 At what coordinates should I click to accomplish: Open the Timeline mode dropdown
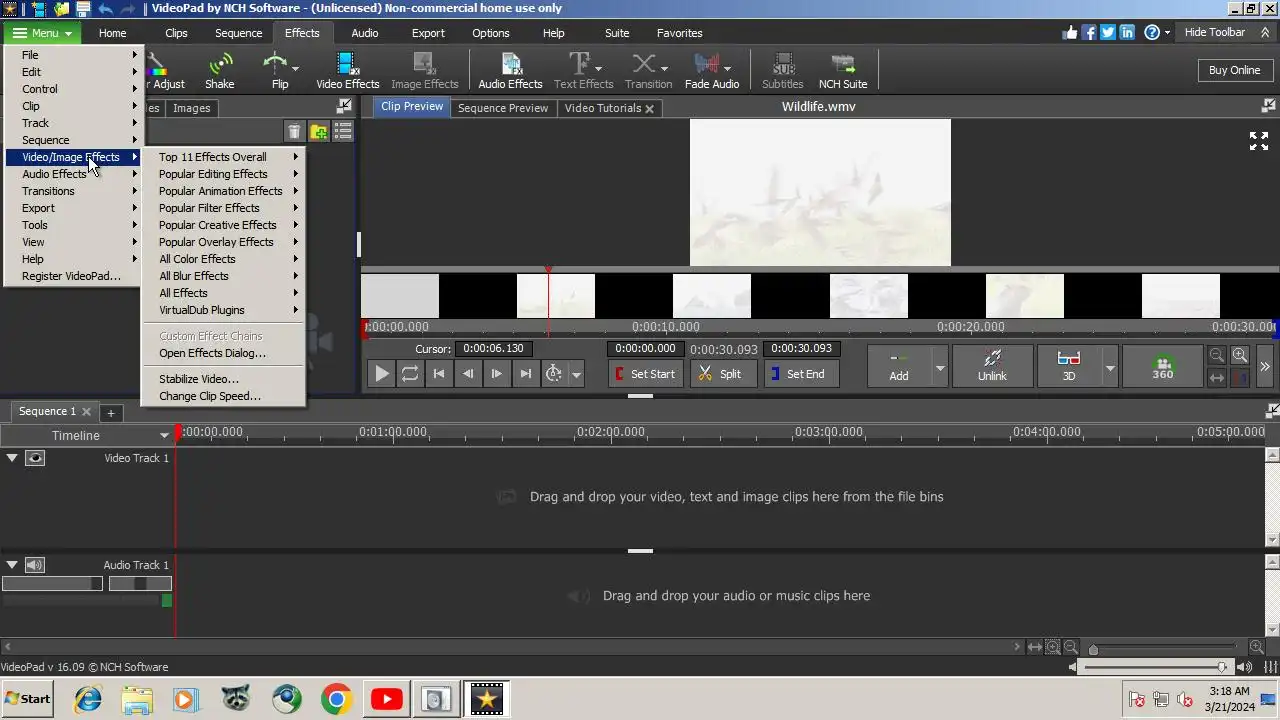(x=164, y=435)
